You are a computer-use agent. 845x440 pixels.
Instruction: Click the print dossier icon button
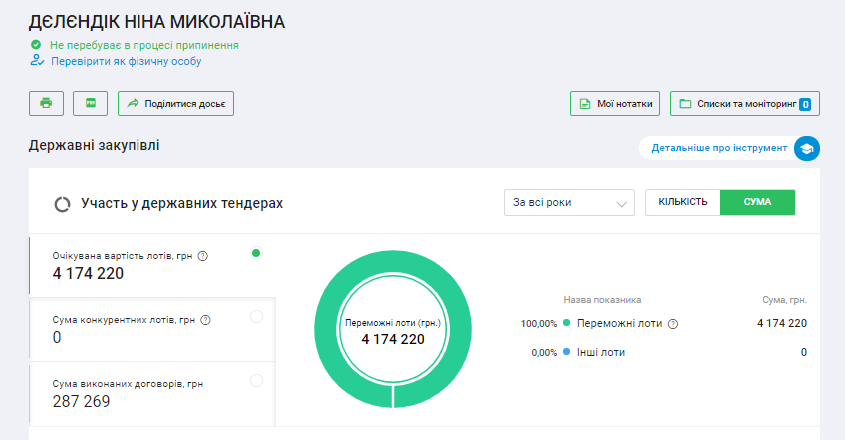pos(46,104)
